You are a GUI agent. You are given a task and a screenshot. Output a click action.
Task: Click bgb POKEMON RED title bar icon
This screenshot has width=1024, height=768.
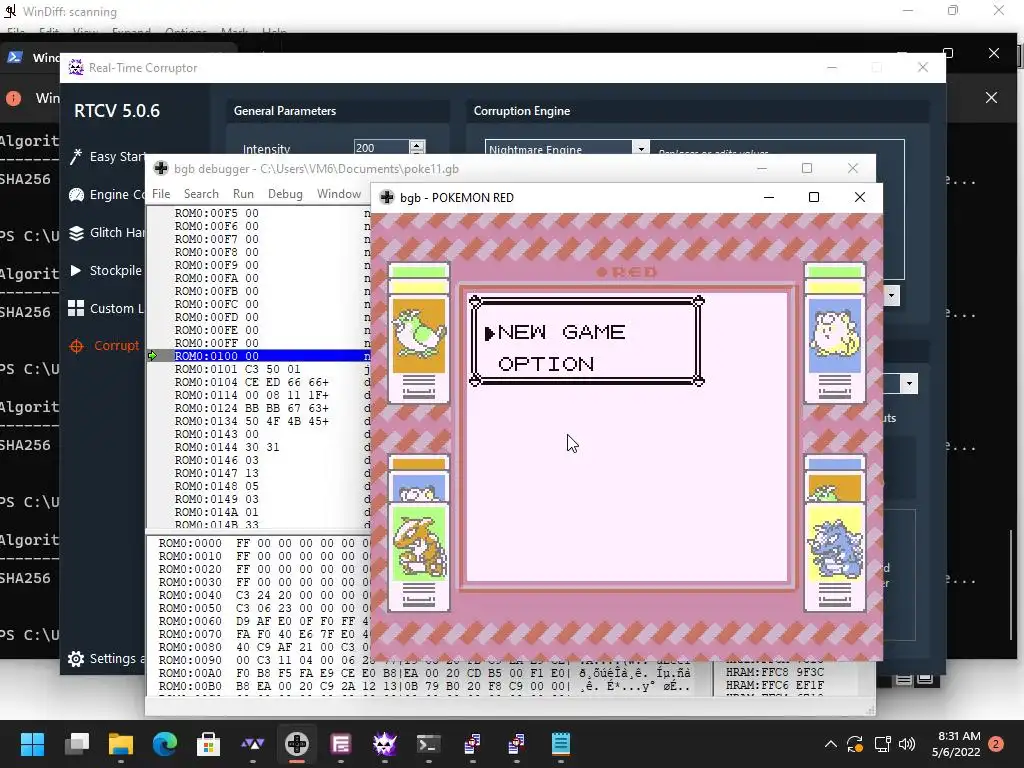tap(387, 197)
